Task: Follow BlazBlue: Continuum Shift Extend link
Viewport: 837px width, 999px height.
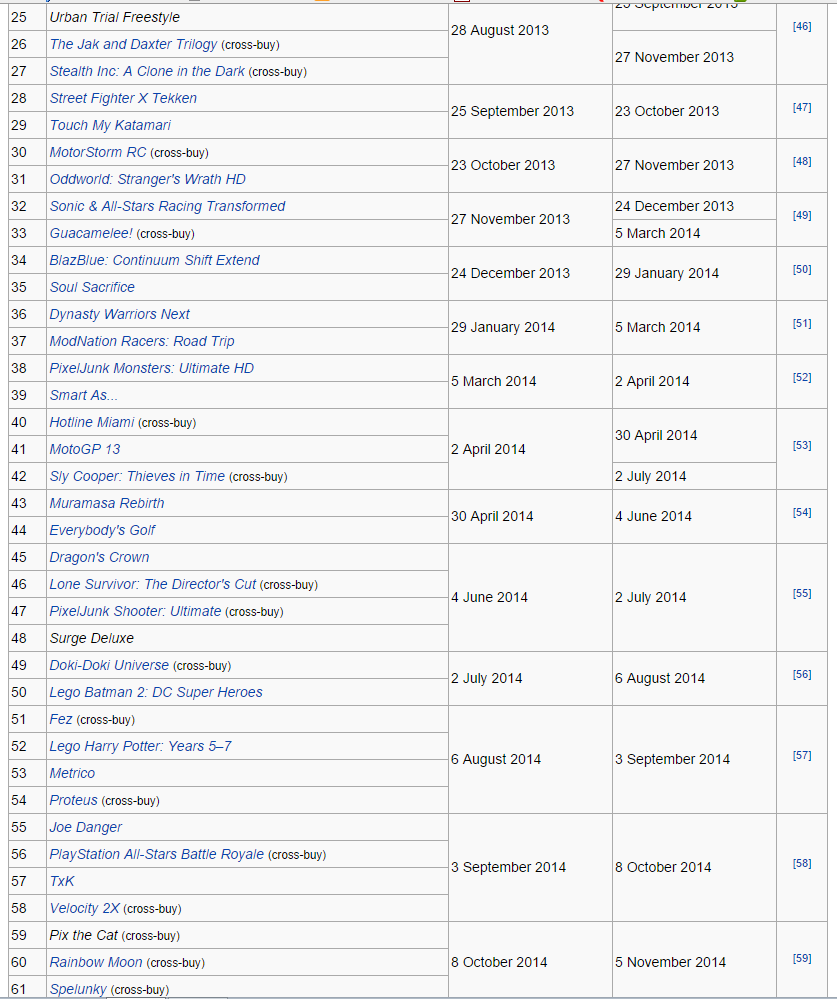Action: click(155, 260)
